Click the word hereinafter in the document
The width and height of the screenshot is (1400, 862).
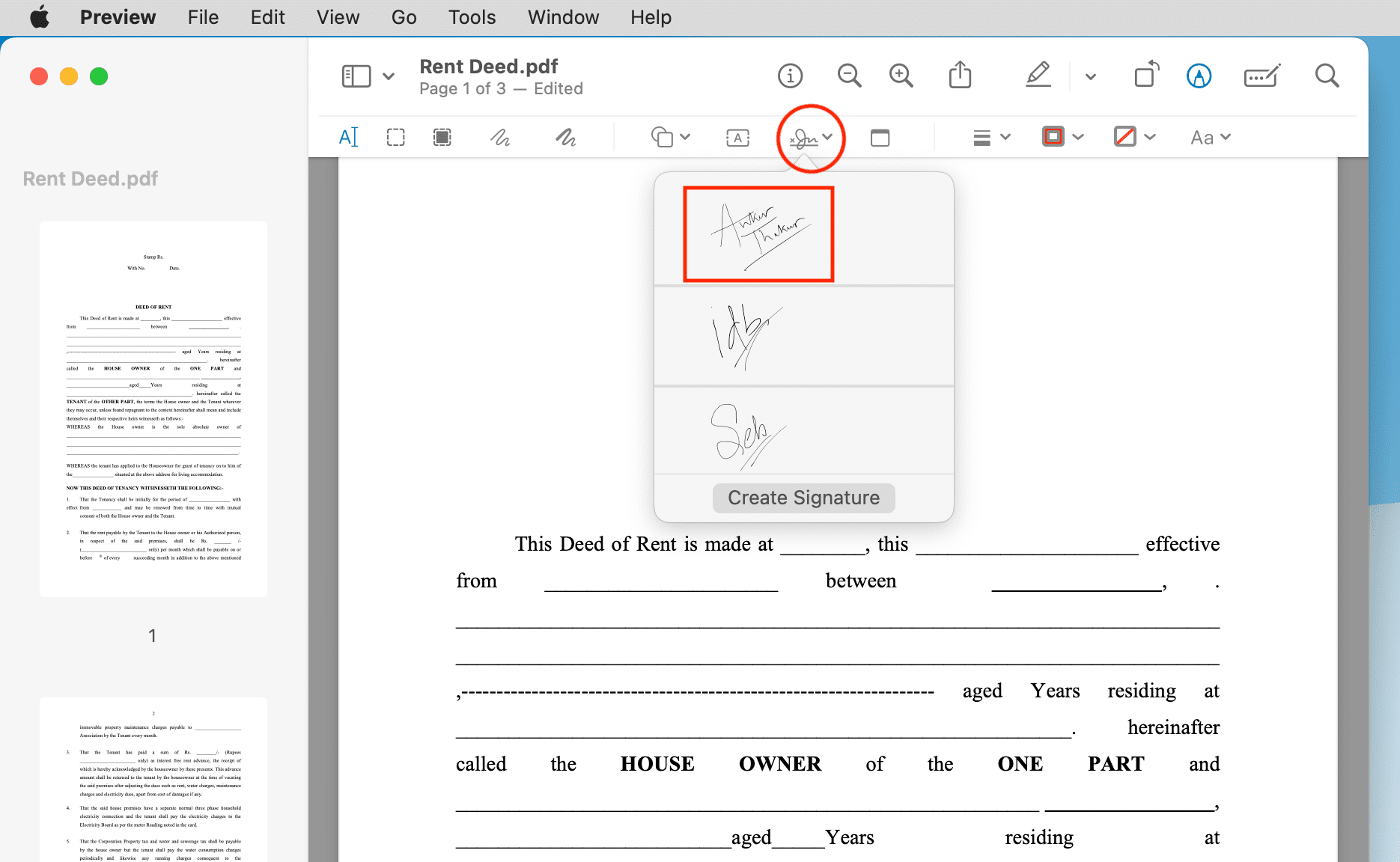pos(1173,727)
